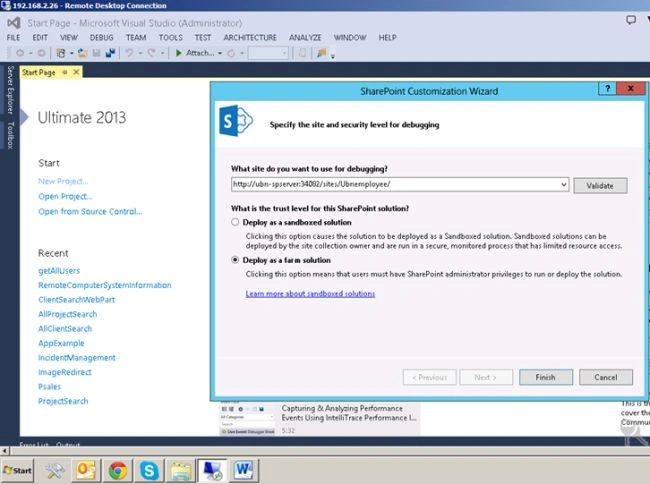650x484 pixels.
Task: Open the solution configurations combo box
Action: (x=268, y=53)
